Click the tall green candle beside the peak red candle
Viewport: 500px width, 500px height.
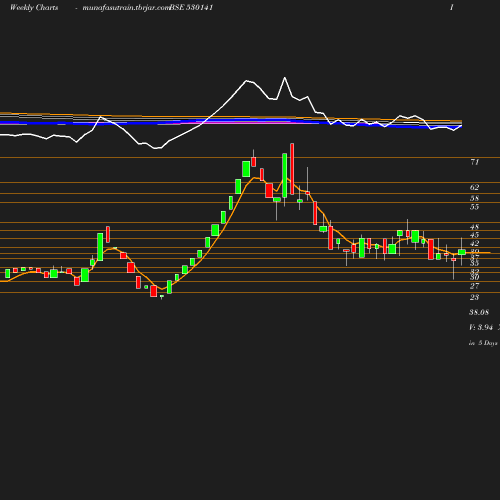pyautogui.click(x=284, y=176)
